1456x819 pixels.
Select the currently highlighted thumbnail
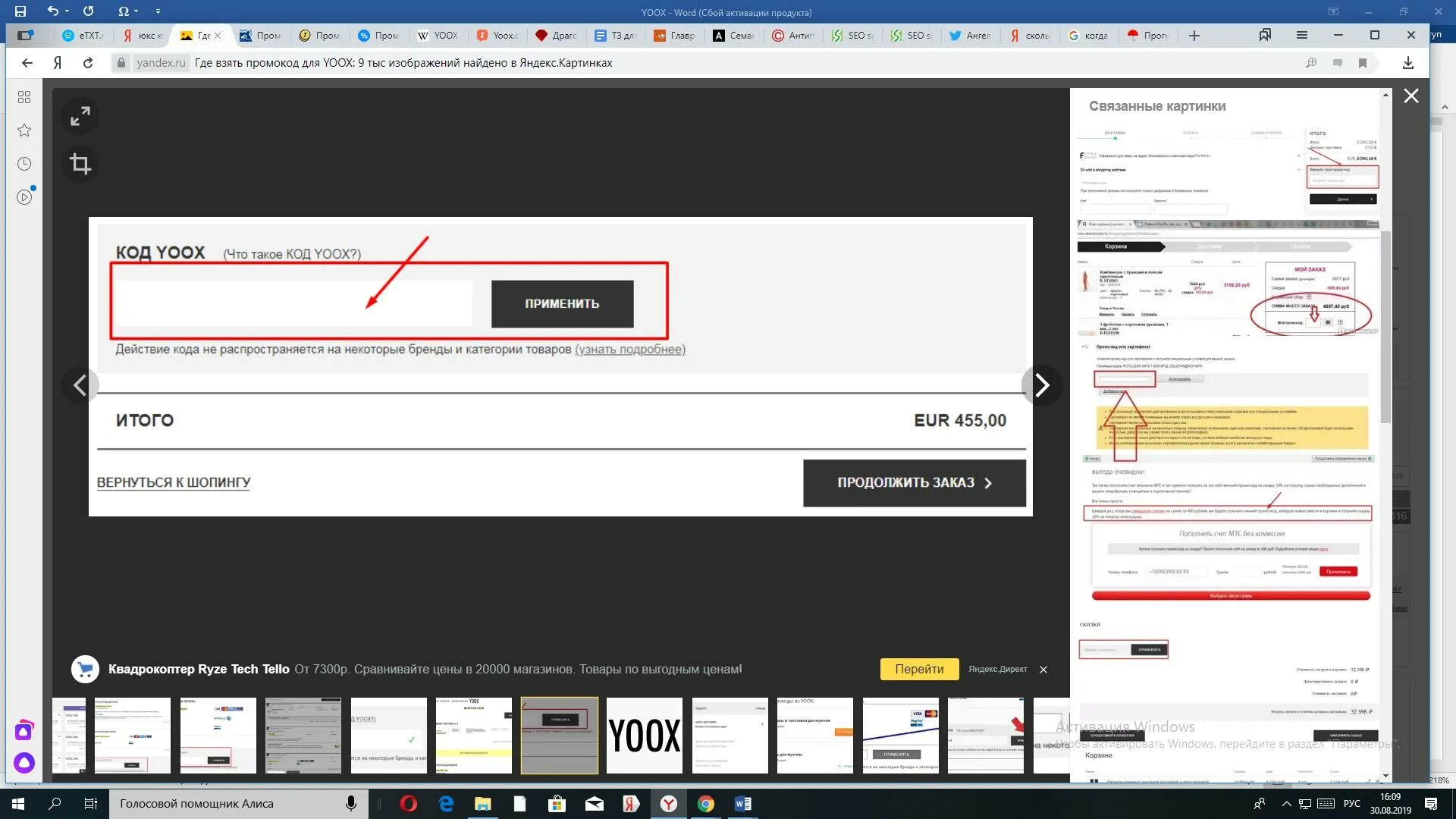560,736
